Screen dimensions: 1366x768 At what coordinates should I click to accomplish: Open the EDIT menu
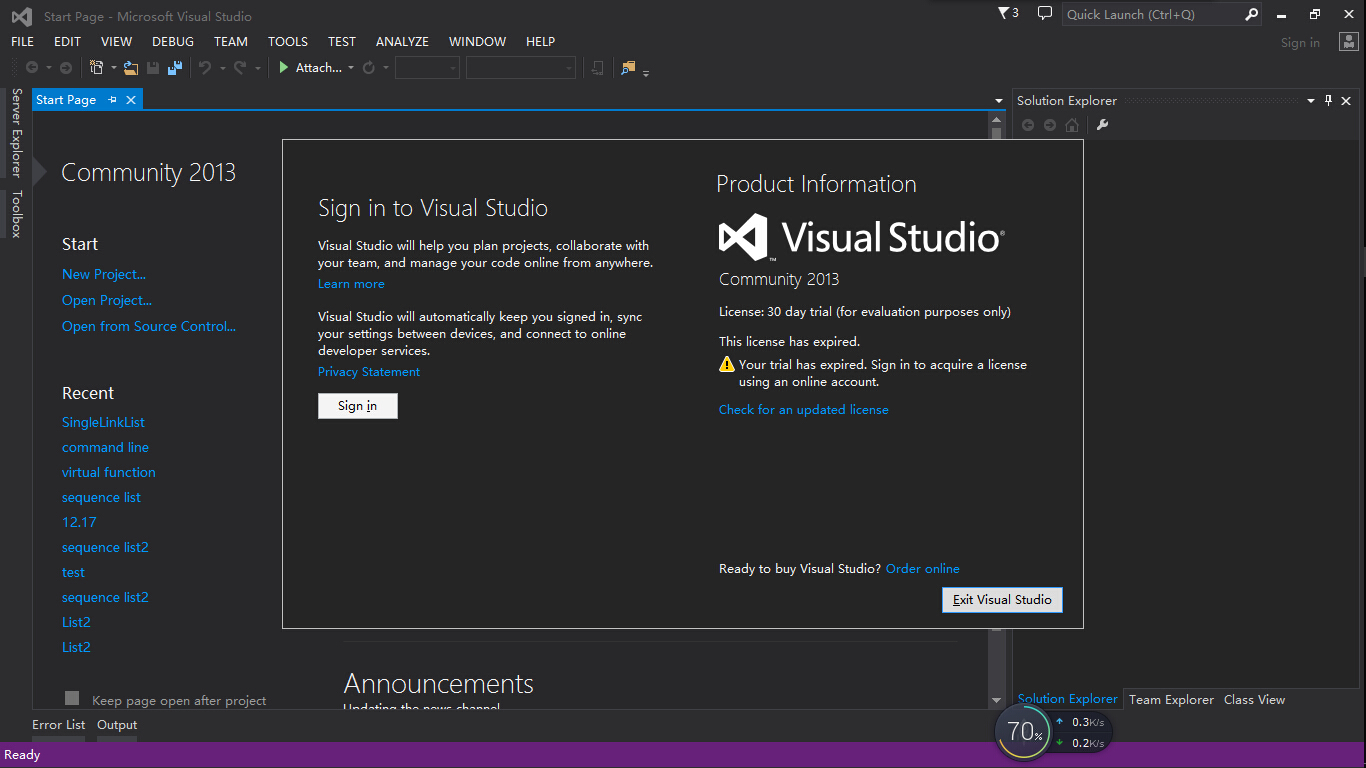coord(67,42)
